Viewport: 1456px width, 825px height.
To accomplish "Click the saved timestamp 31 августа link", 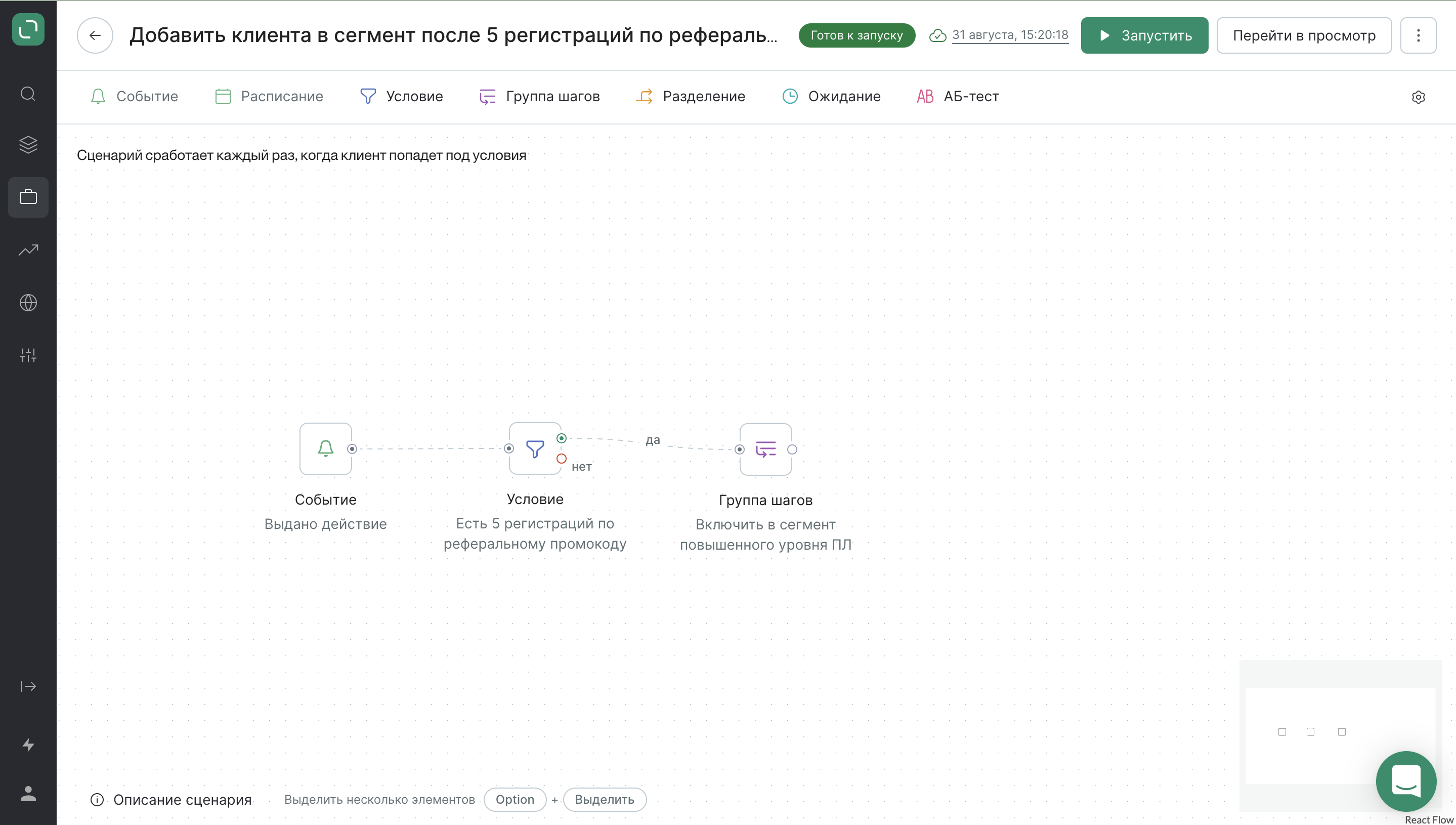I will (1010, 35).
